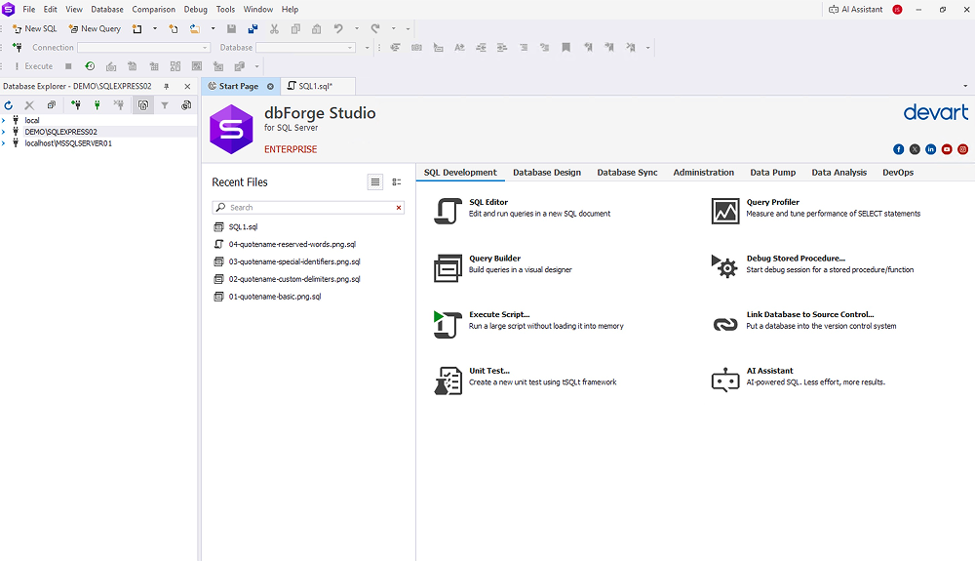Click the Cut scissors icon
The height and width of the screenshot is (562, 977).
point(274,29)
